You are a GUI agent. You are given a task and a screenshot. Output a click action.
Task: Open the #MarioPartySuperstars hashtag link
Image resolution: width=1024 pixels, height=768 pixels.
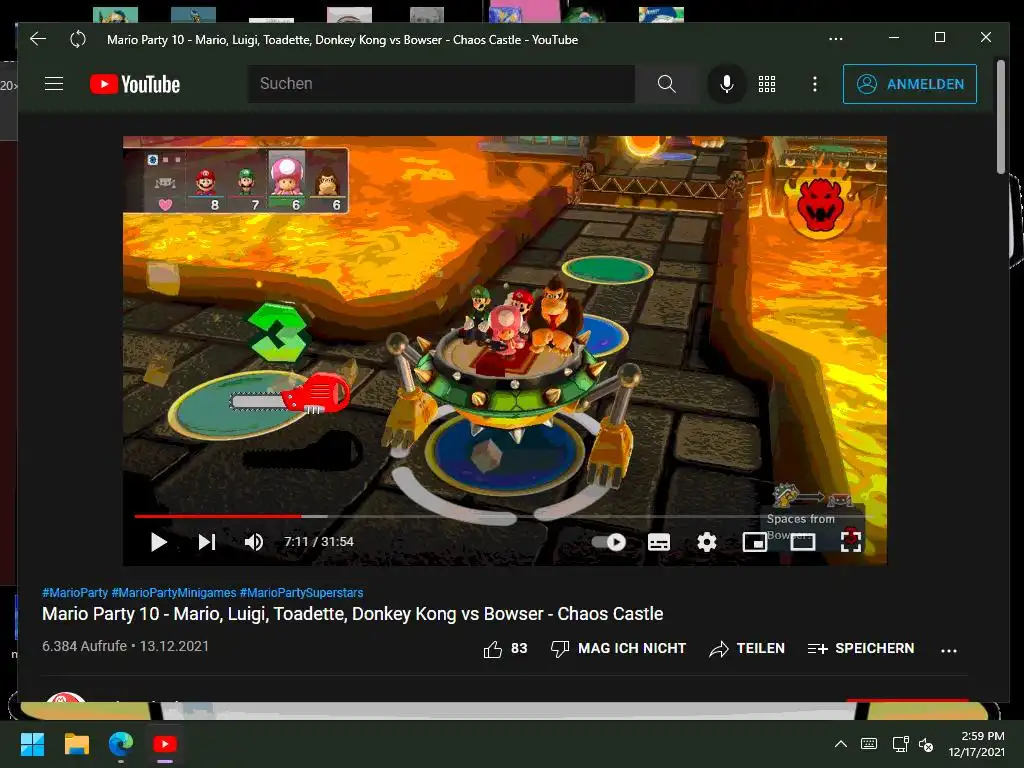pos(301,593)
